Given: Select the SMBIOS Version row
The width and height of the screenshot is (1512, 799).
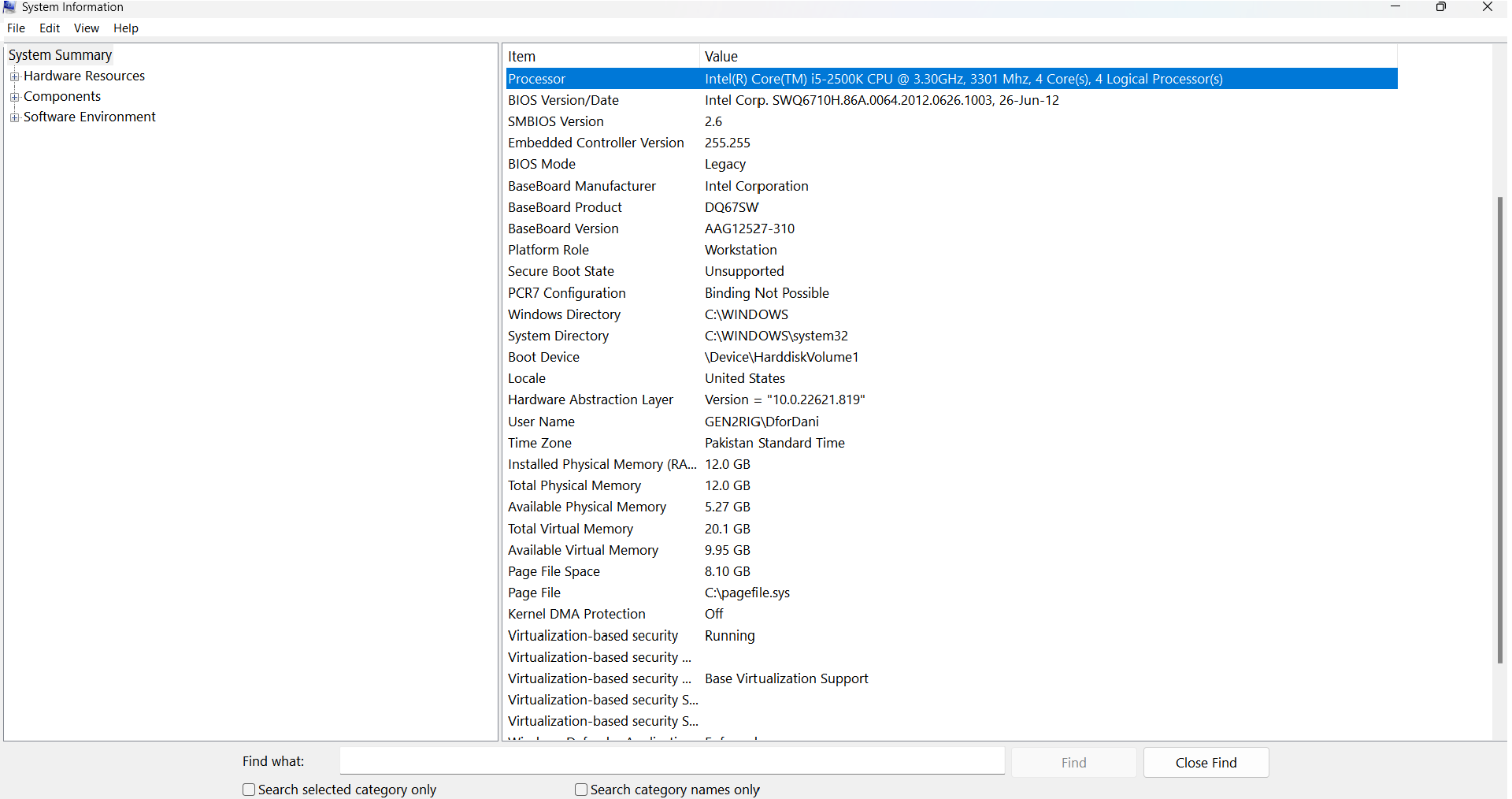Looking at the screenshot, I should pyautogui.click(x=951, y=121).
